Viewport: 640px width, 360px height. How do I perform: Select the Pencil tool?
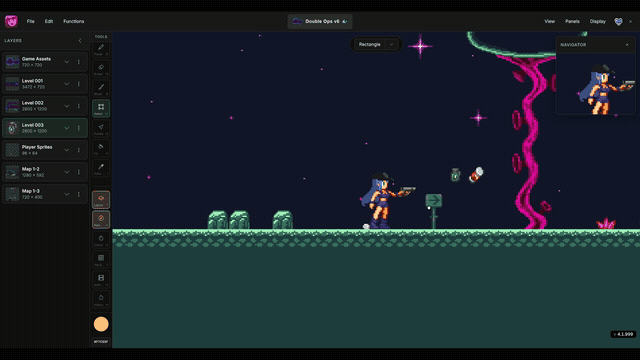[x=101, y=49]
